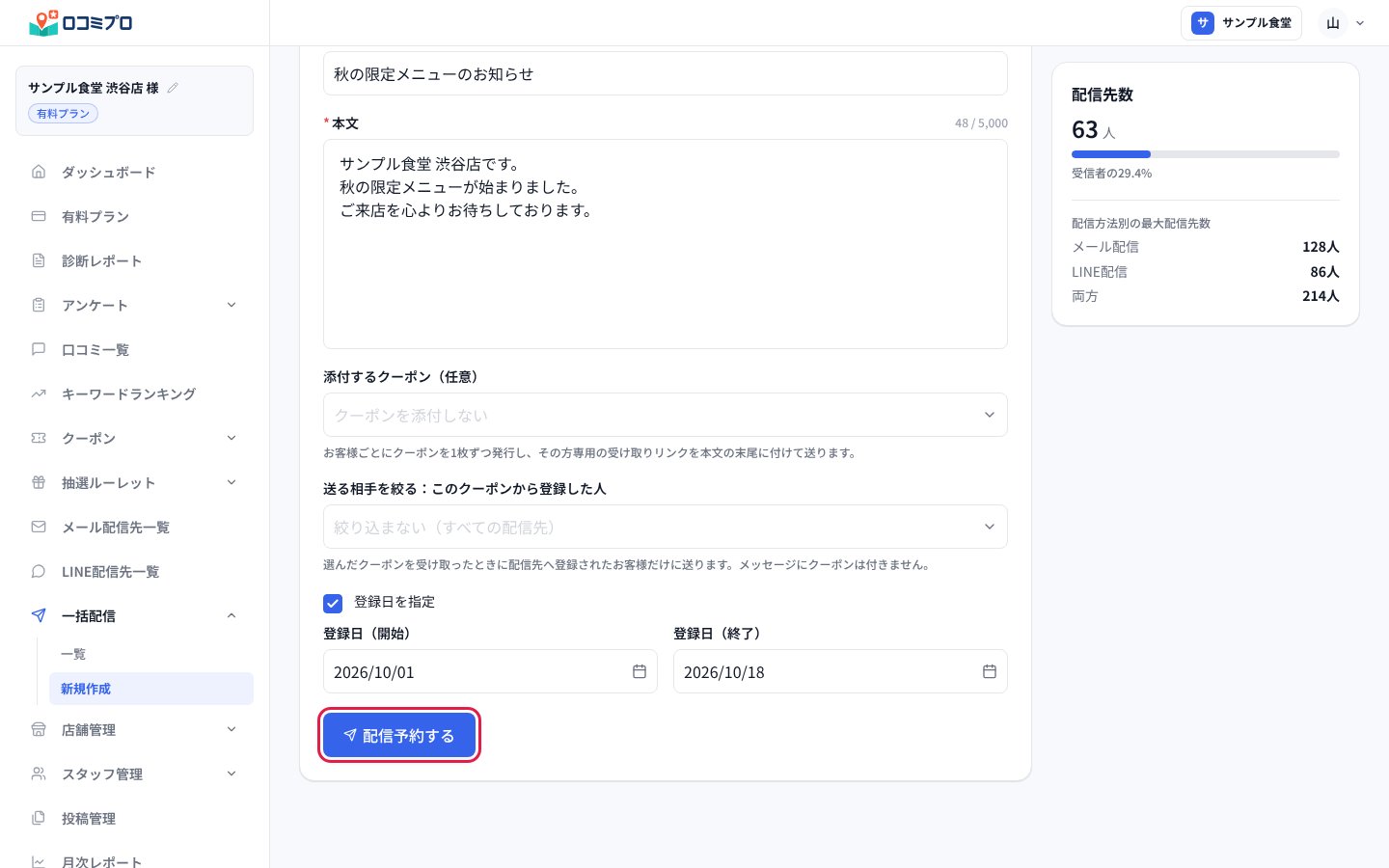Click the ダッシュボード home icon
This screenshot has width=1389, height=868.
click(39, 172)
